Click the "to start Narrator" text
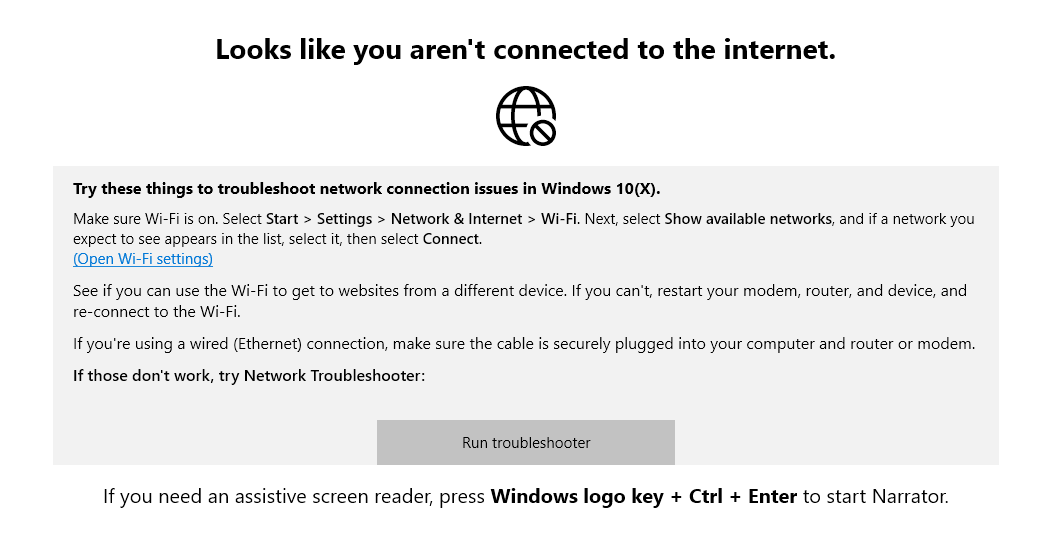The image size is (1049, 556). [x=876, y=496]
